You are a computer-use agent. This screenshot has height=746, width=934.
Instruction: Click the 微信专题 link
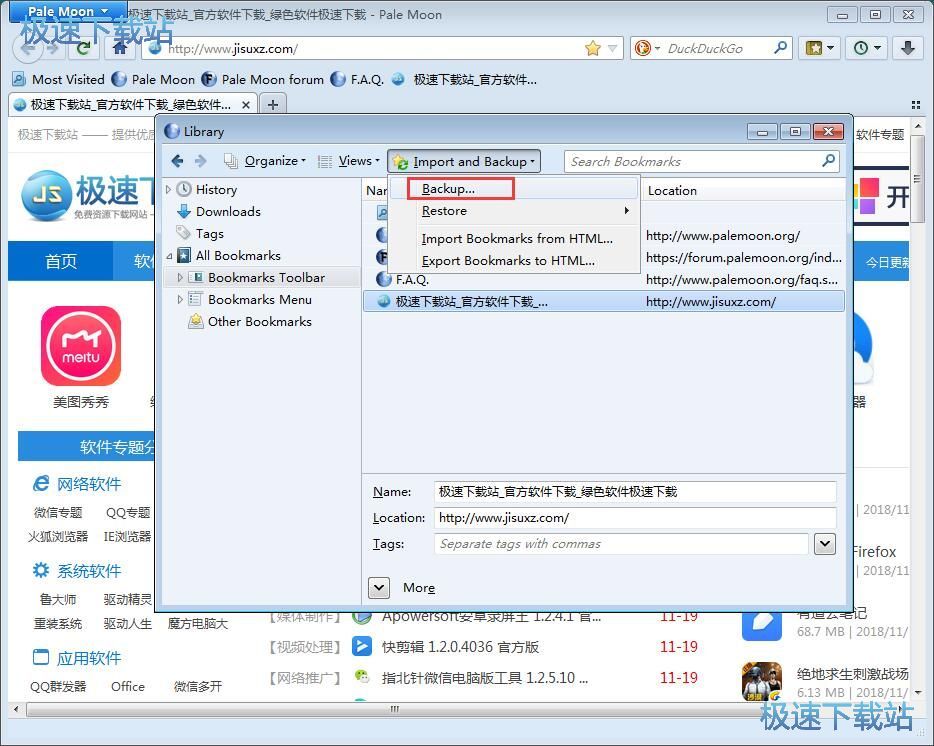[58, 512]
